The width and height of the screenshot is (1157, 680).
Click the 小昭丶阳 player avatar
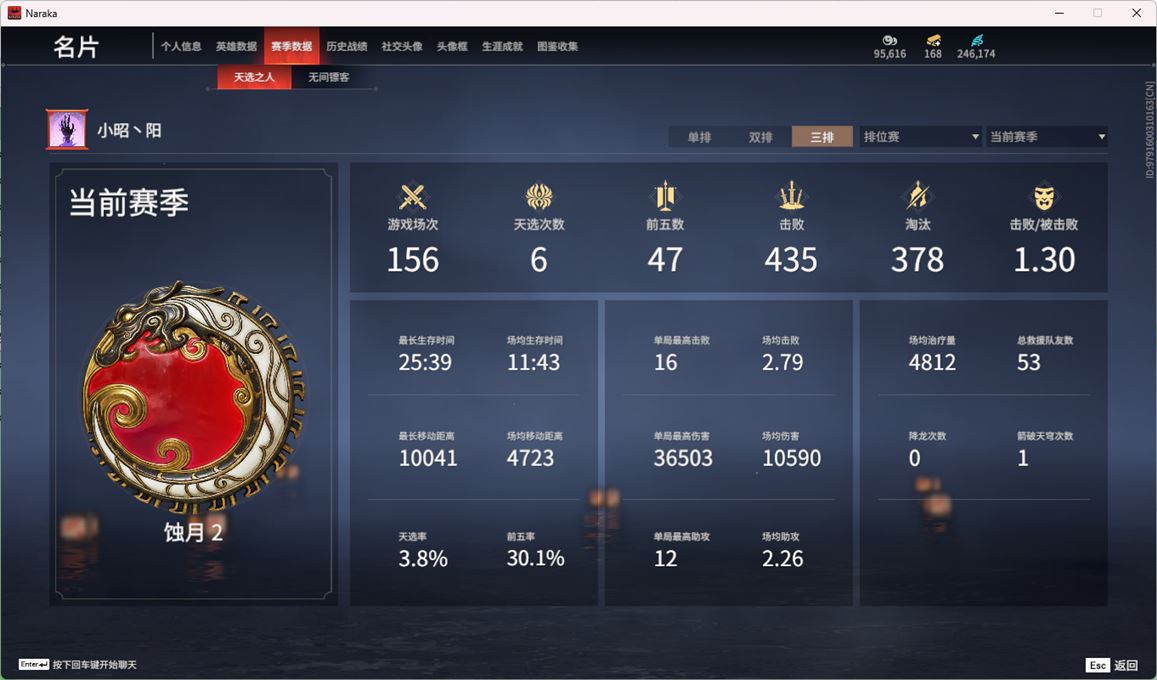pos(67,130)
